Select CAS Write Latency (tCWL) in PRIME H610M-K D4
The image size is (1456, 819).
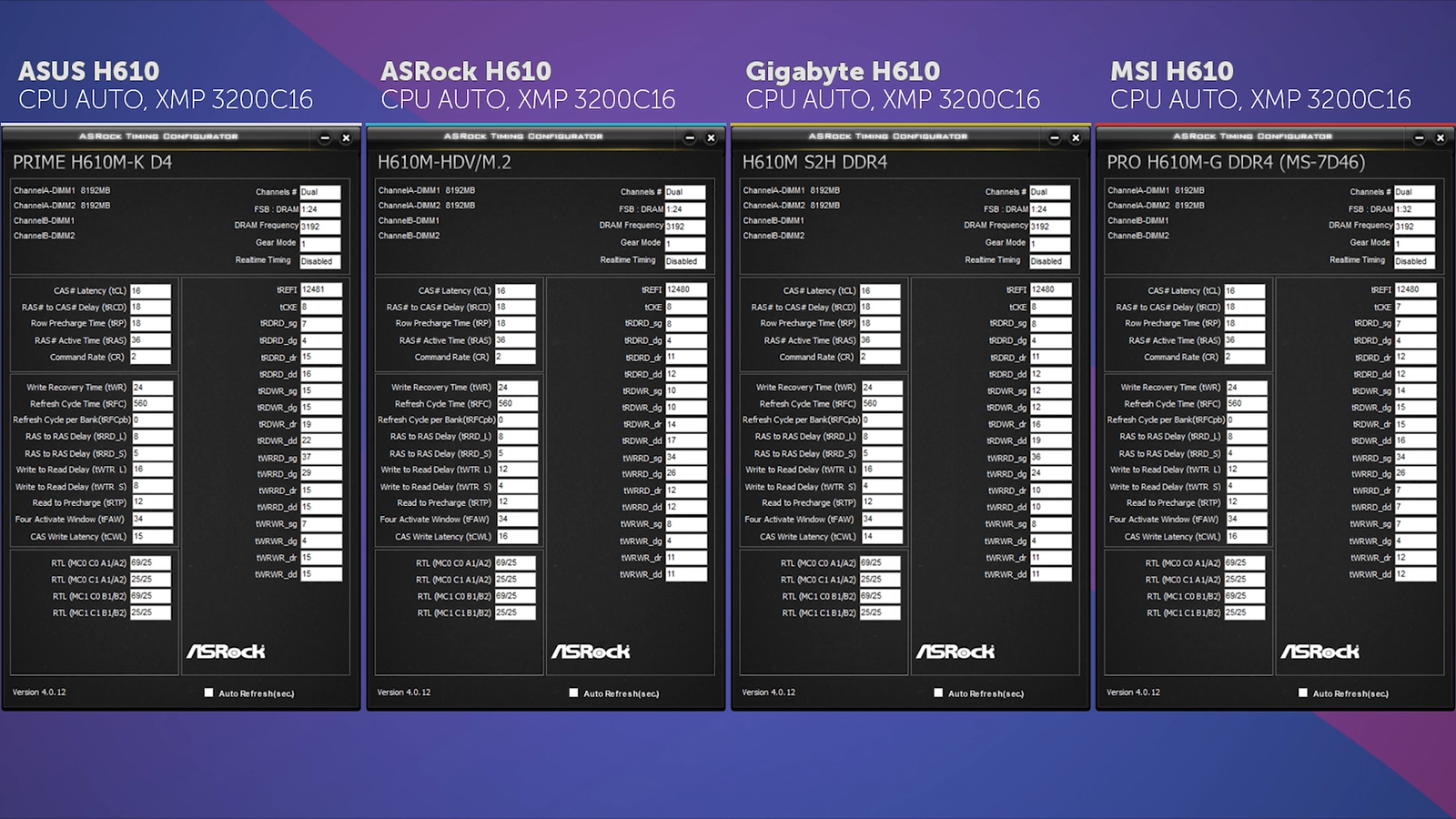pyautogui.click(x=152, y=537)
